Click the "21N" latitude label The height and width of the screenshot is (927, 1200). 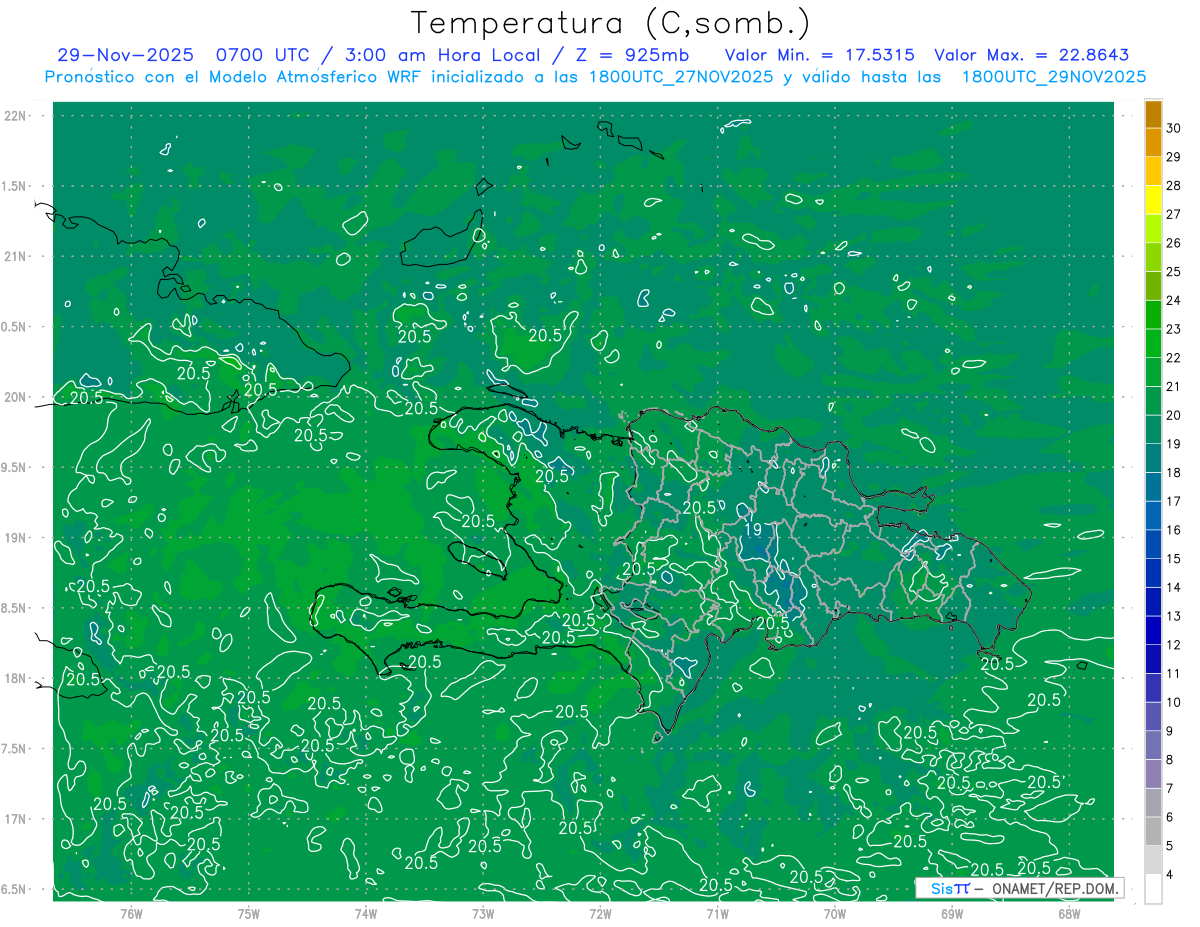click(x=16, y=256)
